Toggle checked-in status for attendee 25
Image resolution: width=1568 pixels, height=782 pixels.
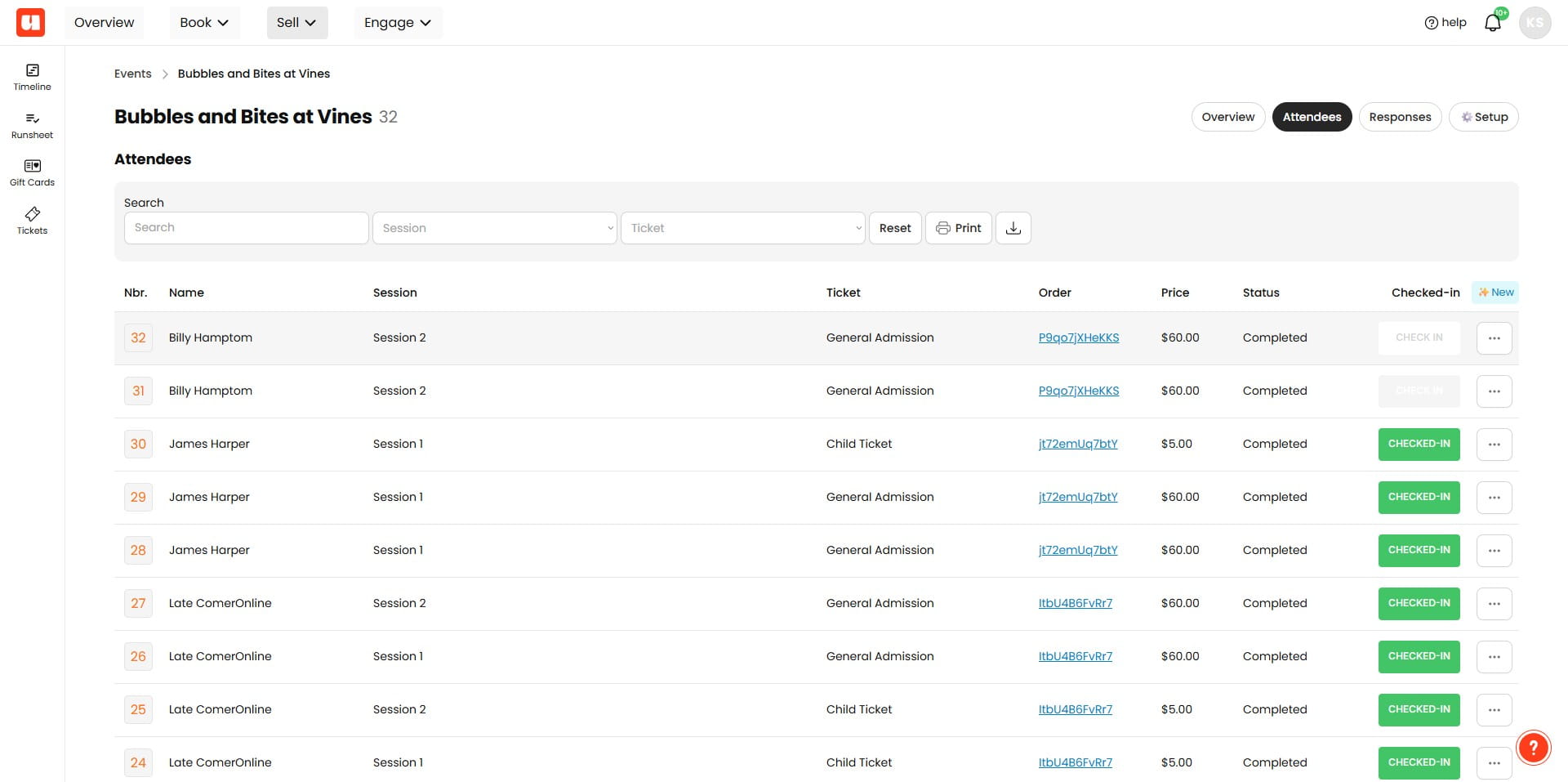click(x=1419, y=710)
